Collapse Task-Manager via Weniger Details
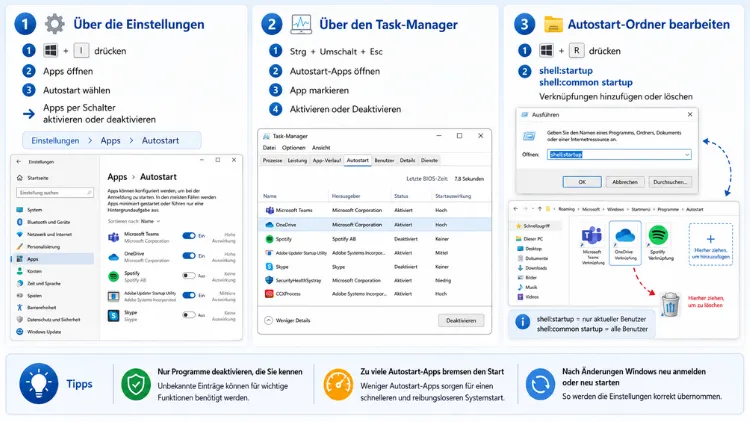Screen dimensions: 750x422 [287, 321]
